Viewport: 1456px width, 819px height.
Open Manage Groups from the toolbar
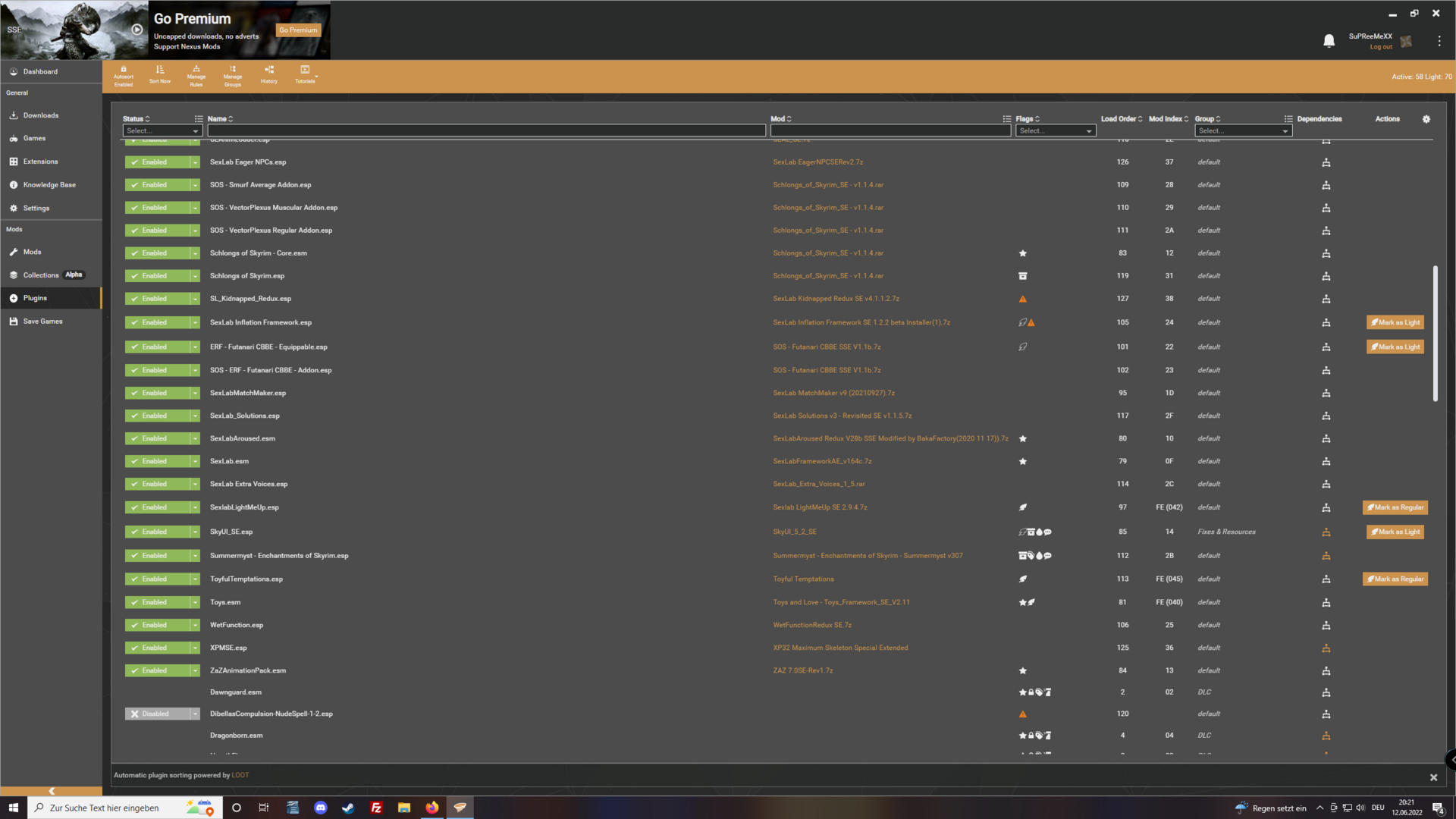click(233, 76)
